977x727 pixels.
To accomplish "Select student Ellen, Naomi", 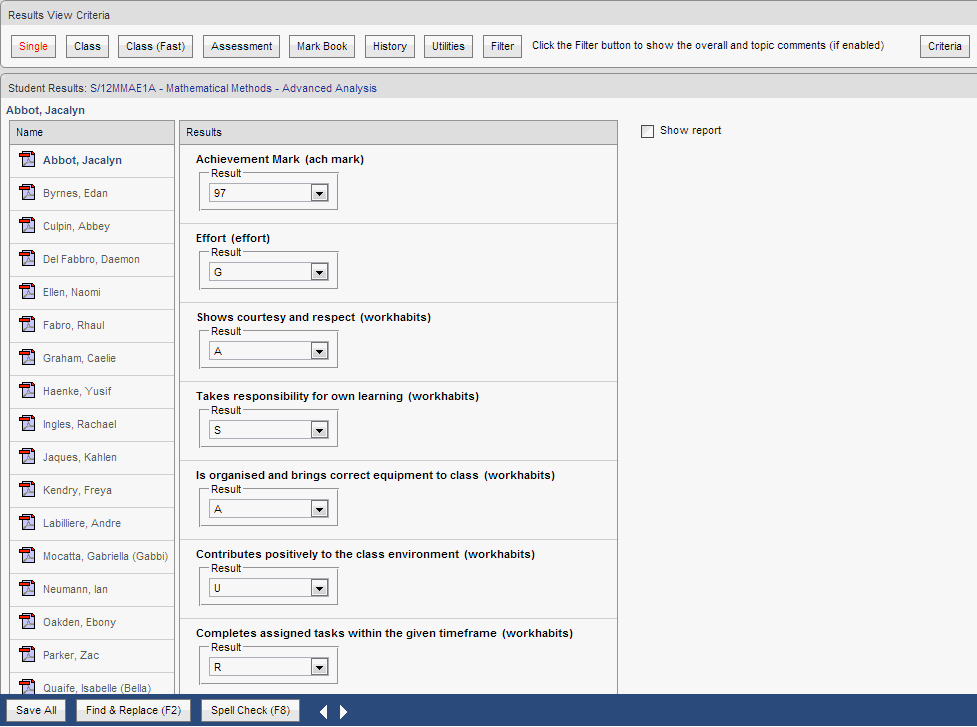I will [x=72, y=292].
